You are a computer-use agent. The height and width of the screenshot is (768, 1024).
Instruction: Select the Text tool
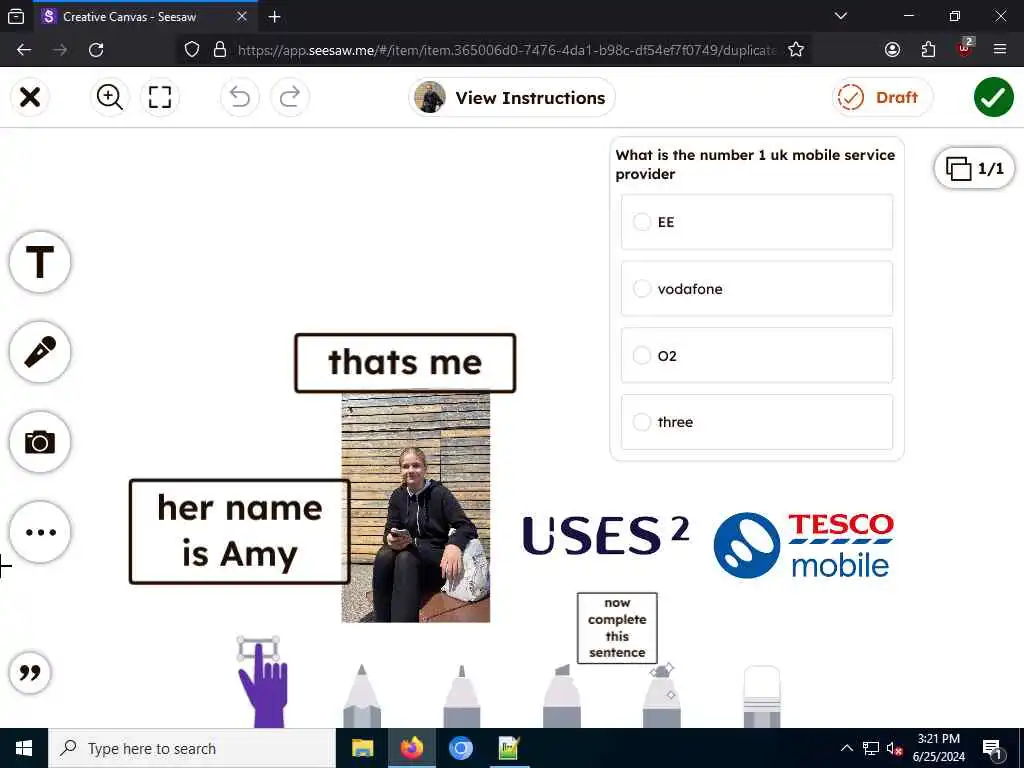[40, 262]
